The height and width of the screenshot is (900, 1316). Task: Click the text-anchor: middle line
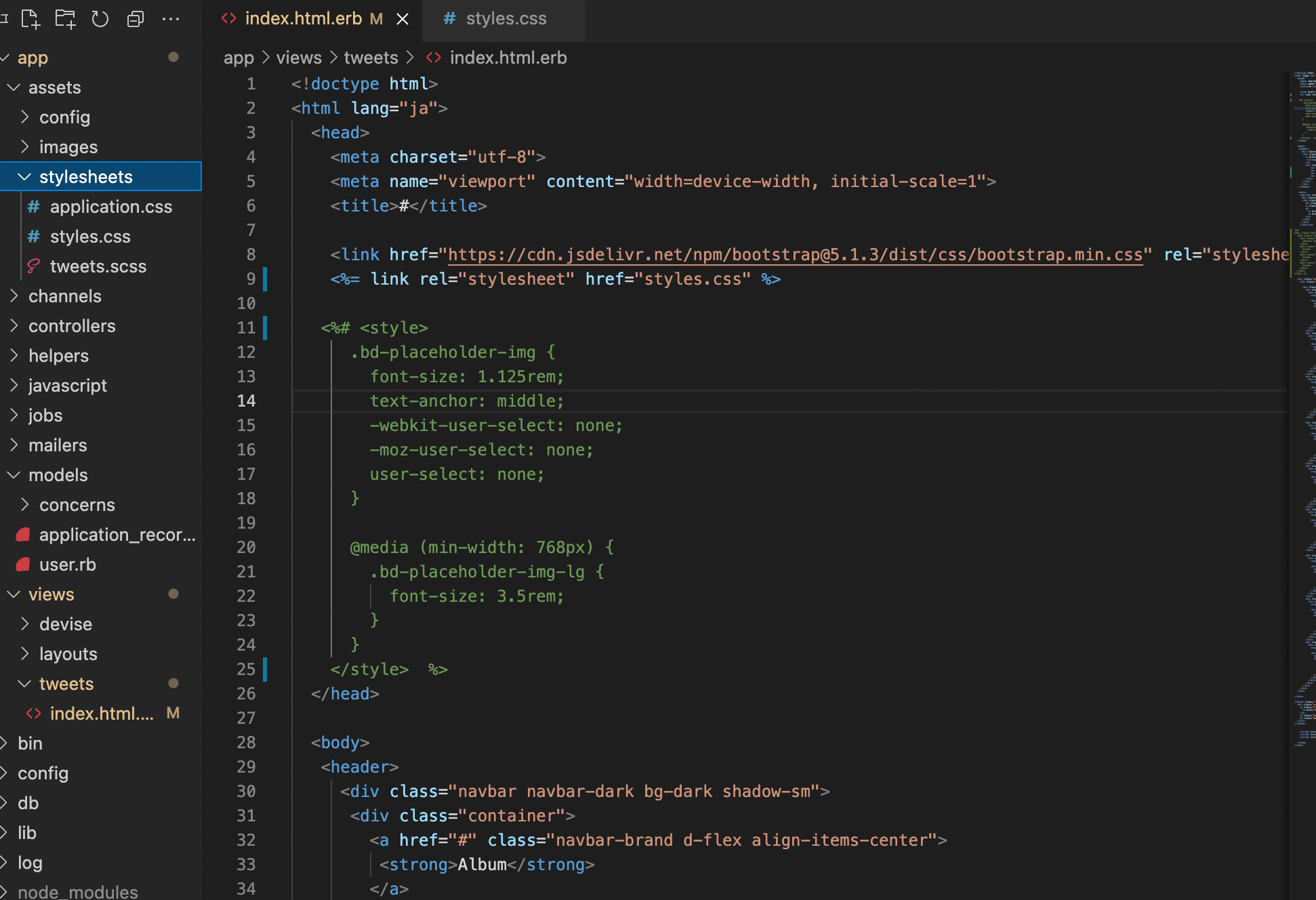(467, 401)
